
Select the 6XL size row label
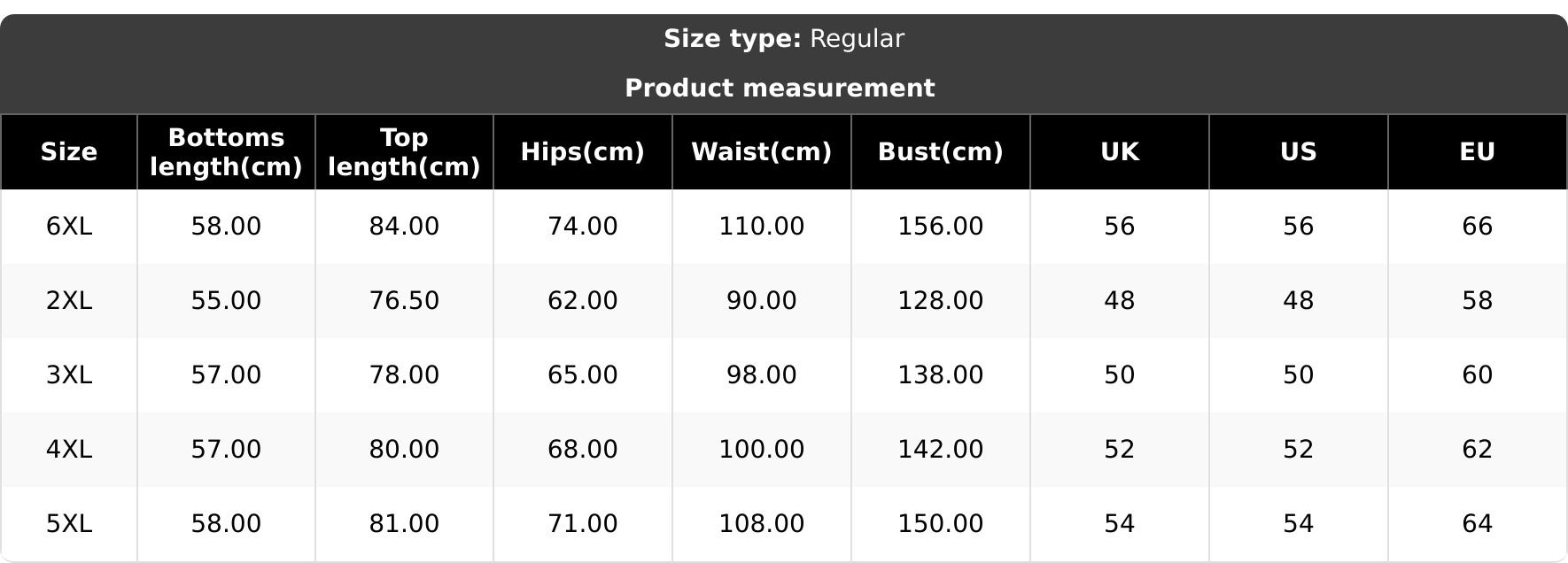pyautogui.click(x=69, y=227)
